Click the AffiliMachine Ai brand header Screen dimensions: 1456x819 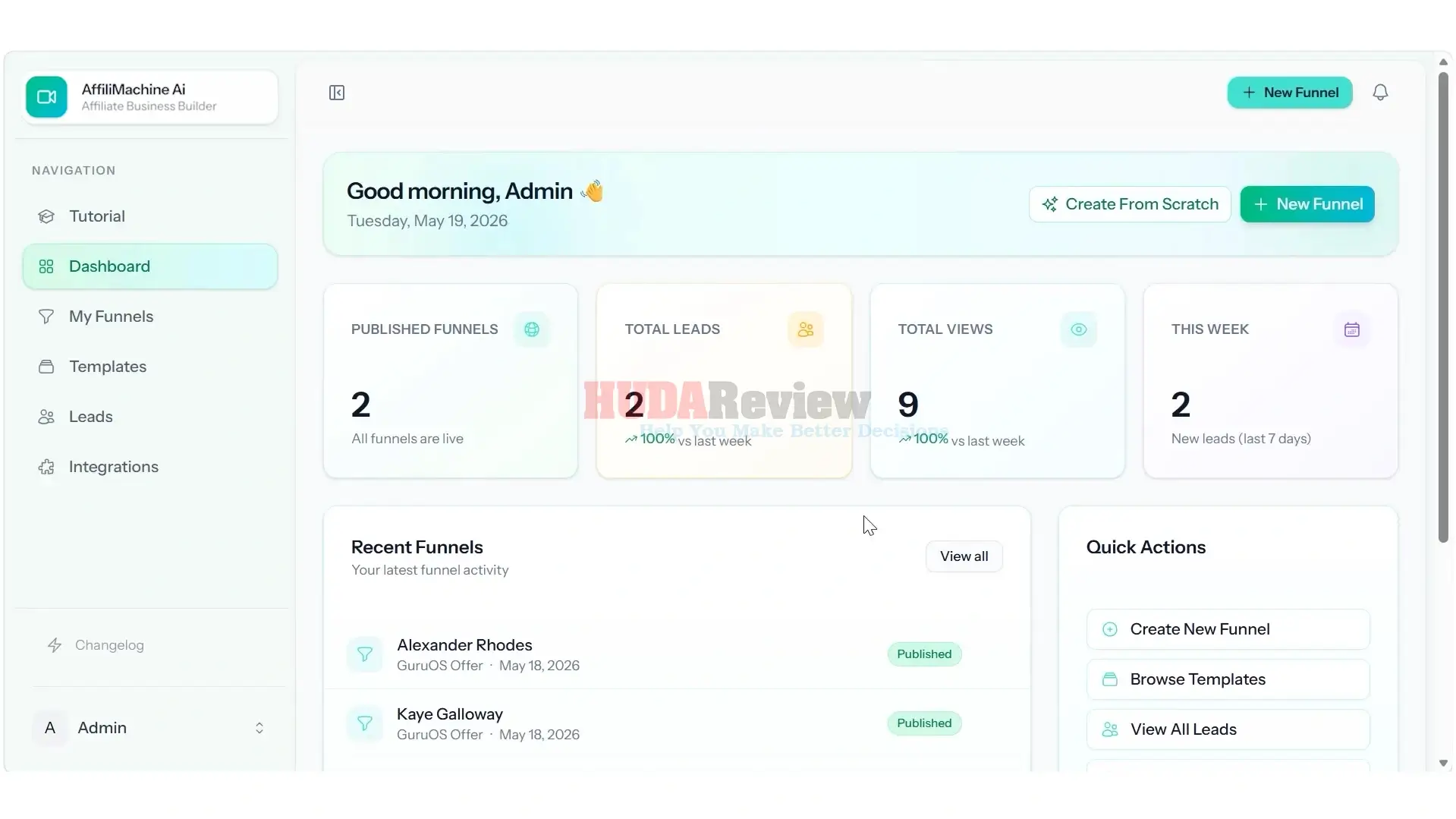pyautogui.click(x=152, y=97)
